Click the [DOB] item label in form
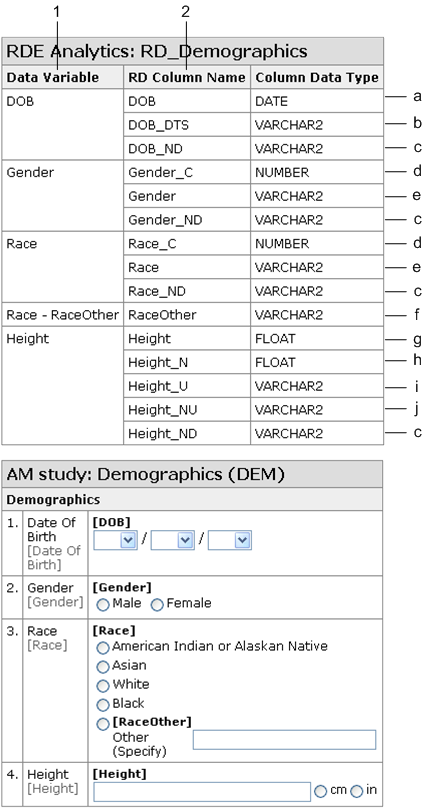422x808 pixels. click(112, 521)
